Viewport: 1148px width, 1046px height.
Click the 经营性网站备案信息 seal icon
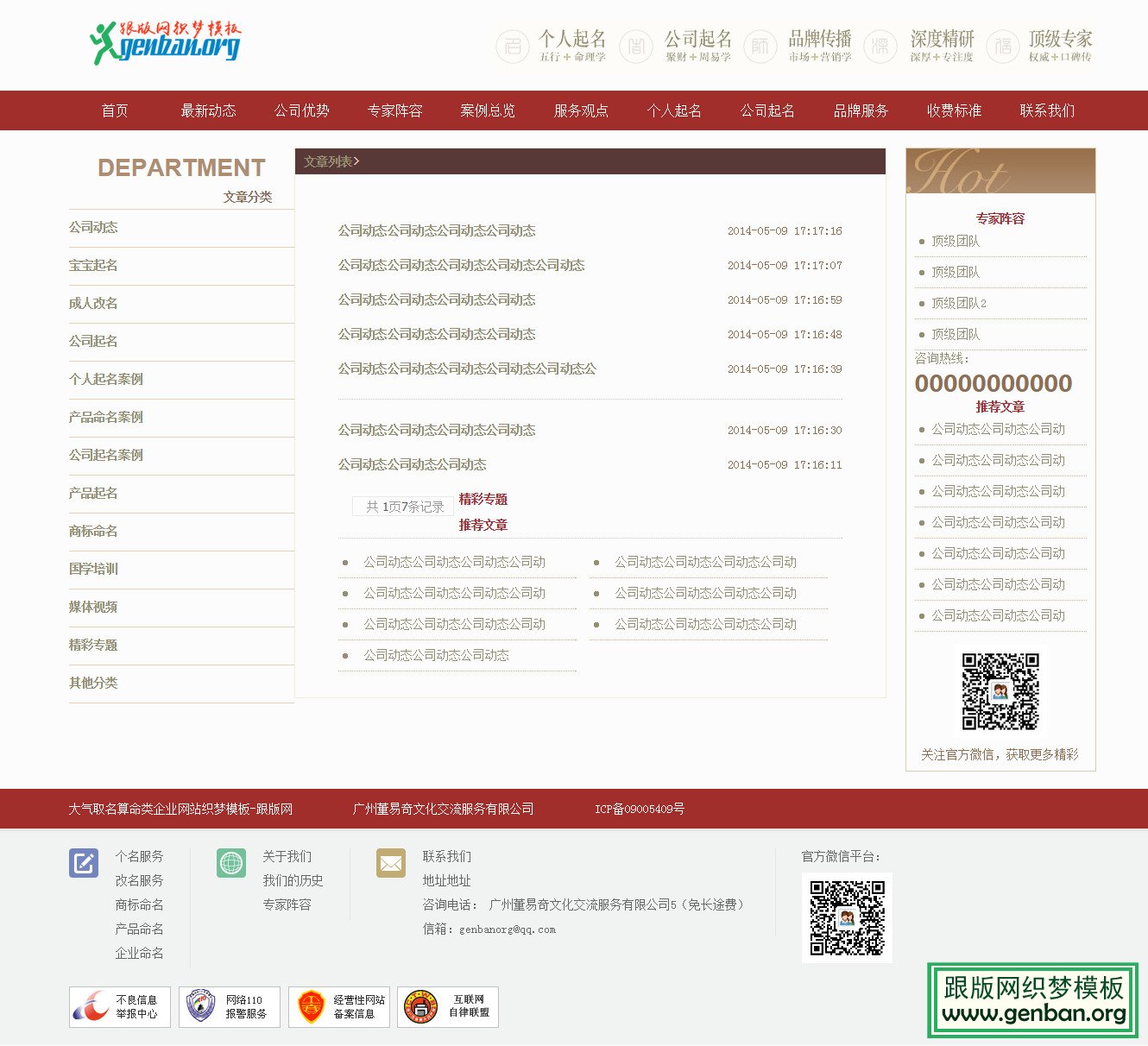[312, 1006]
